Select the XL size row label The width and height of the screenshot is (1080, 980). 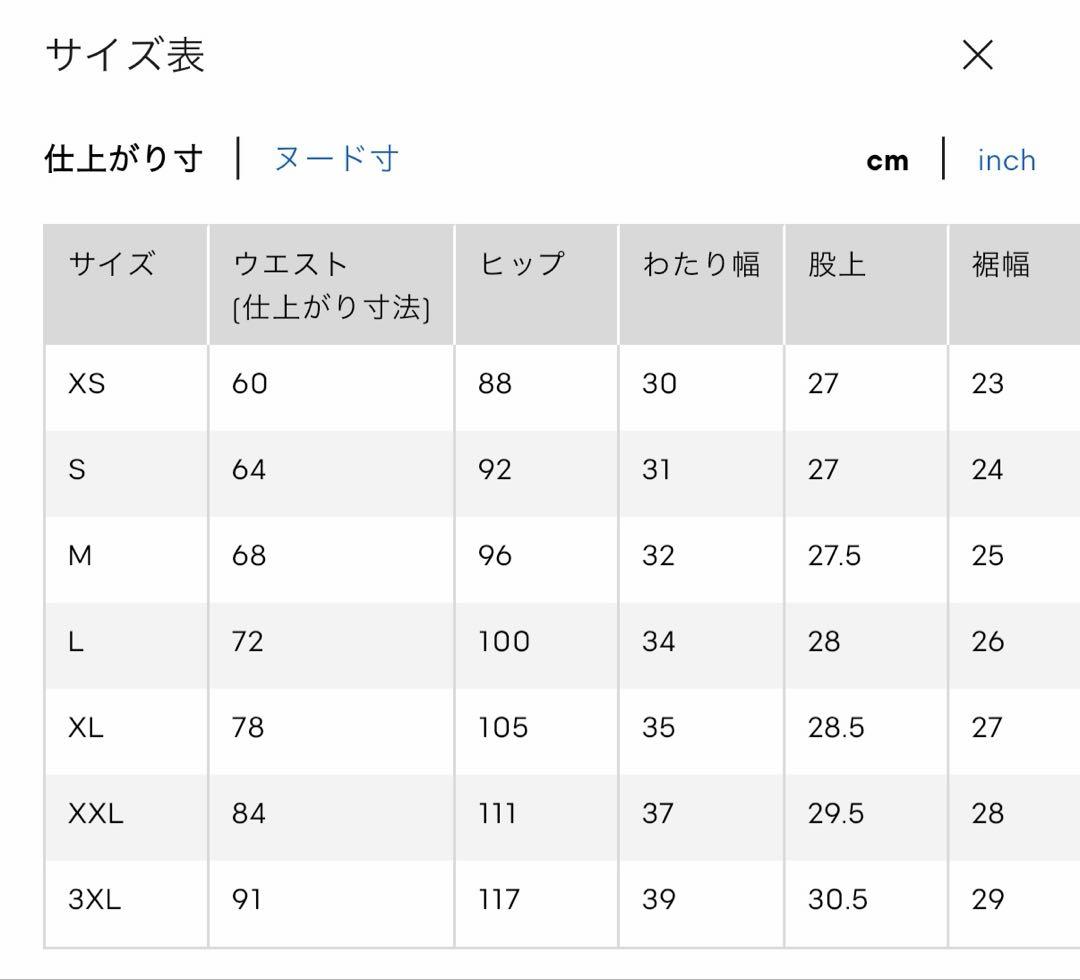point(86,727)
